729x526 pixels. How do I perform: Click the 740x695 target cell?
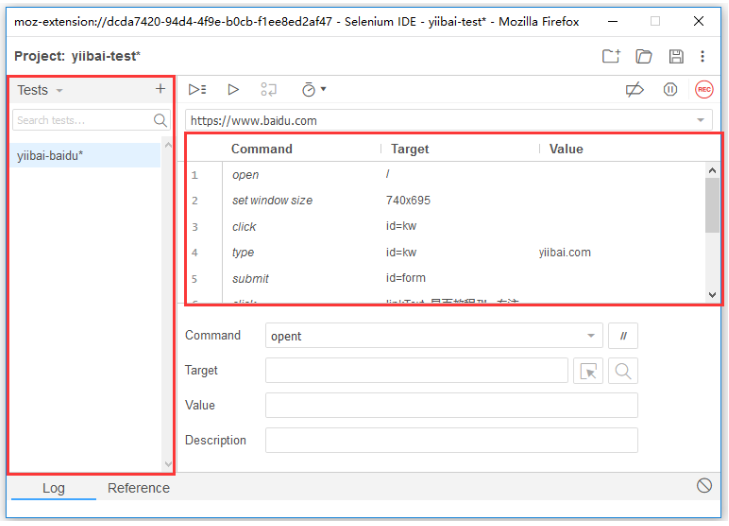(408, 200)
